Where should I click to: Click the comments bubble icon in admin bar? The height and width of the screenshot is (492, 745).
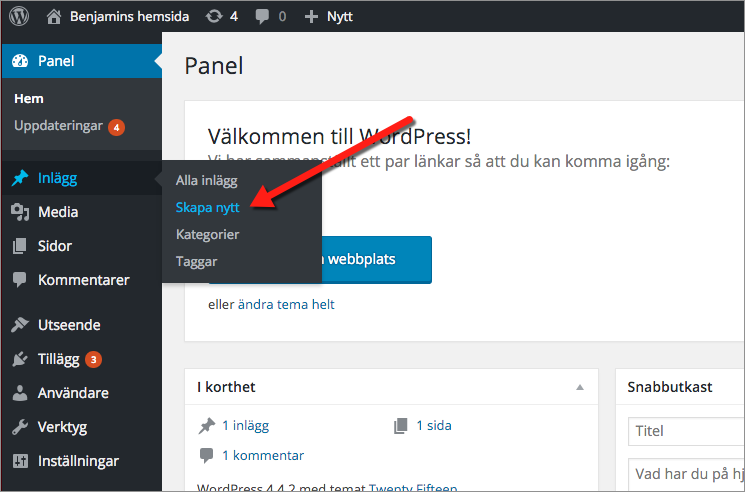pyautogui.click(x=262, y=17)
